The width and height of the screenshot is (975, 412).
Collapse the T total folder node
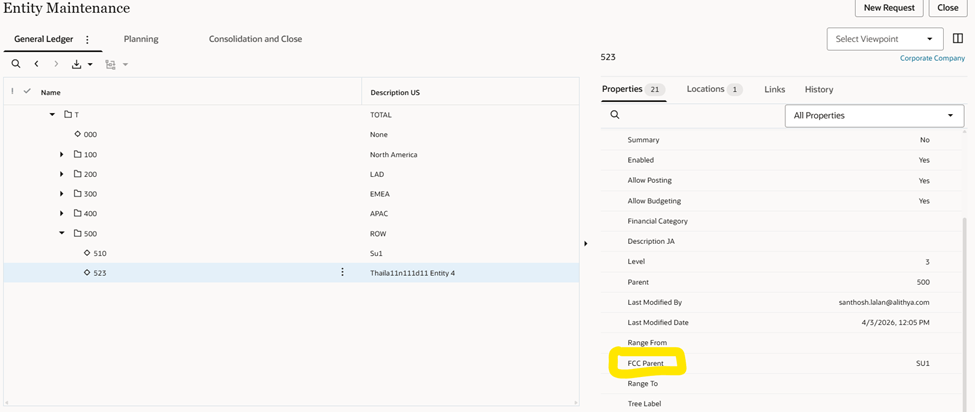click(x=52, y=115)
